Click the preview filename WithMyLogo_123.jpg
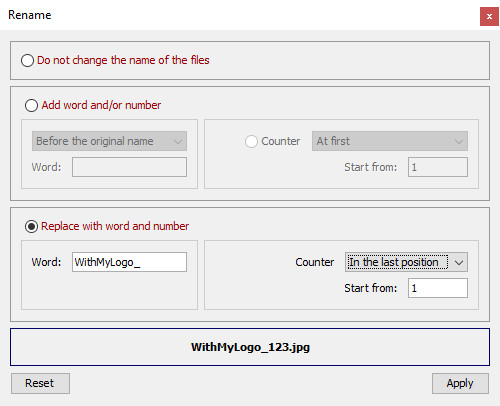 [x=250, y=347]
